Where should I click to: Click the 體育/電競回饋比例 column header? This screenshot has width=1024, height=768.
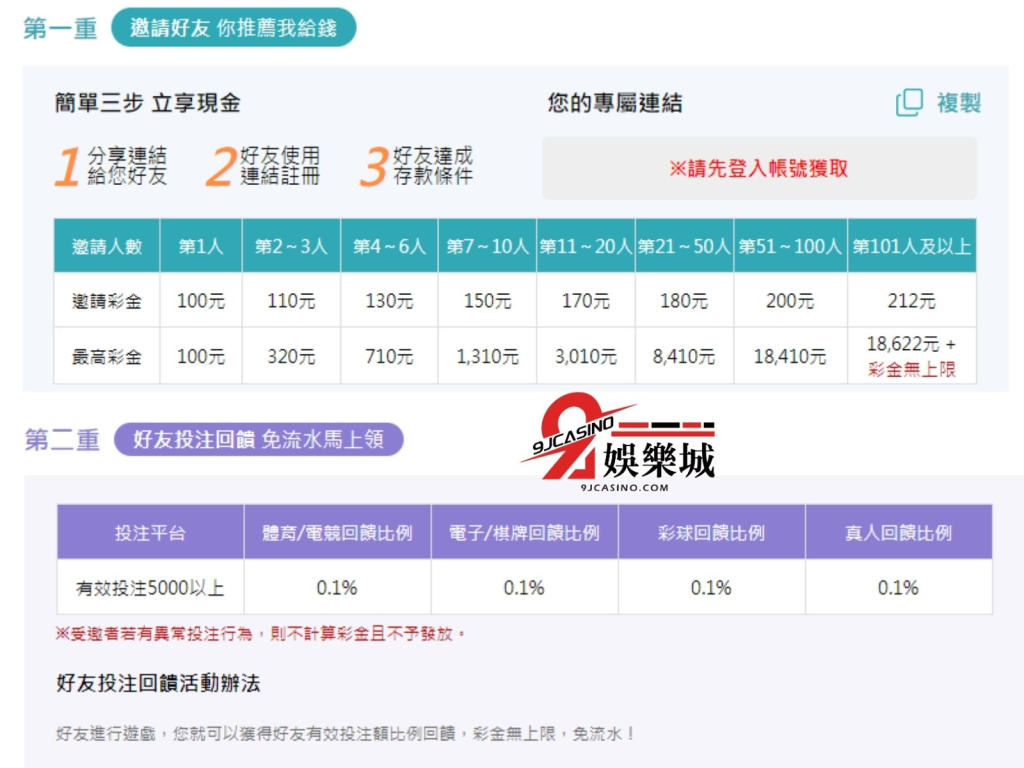point(338,533)
